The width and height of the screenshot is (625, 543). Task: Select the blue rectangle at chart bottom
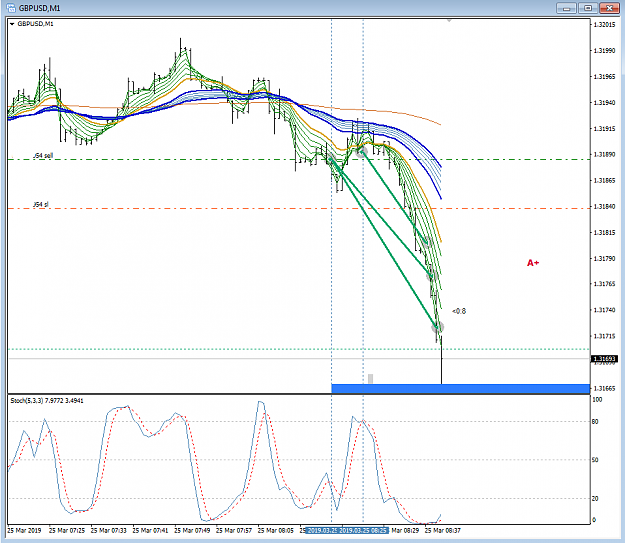pyautogui.click(x=460, y=388)
